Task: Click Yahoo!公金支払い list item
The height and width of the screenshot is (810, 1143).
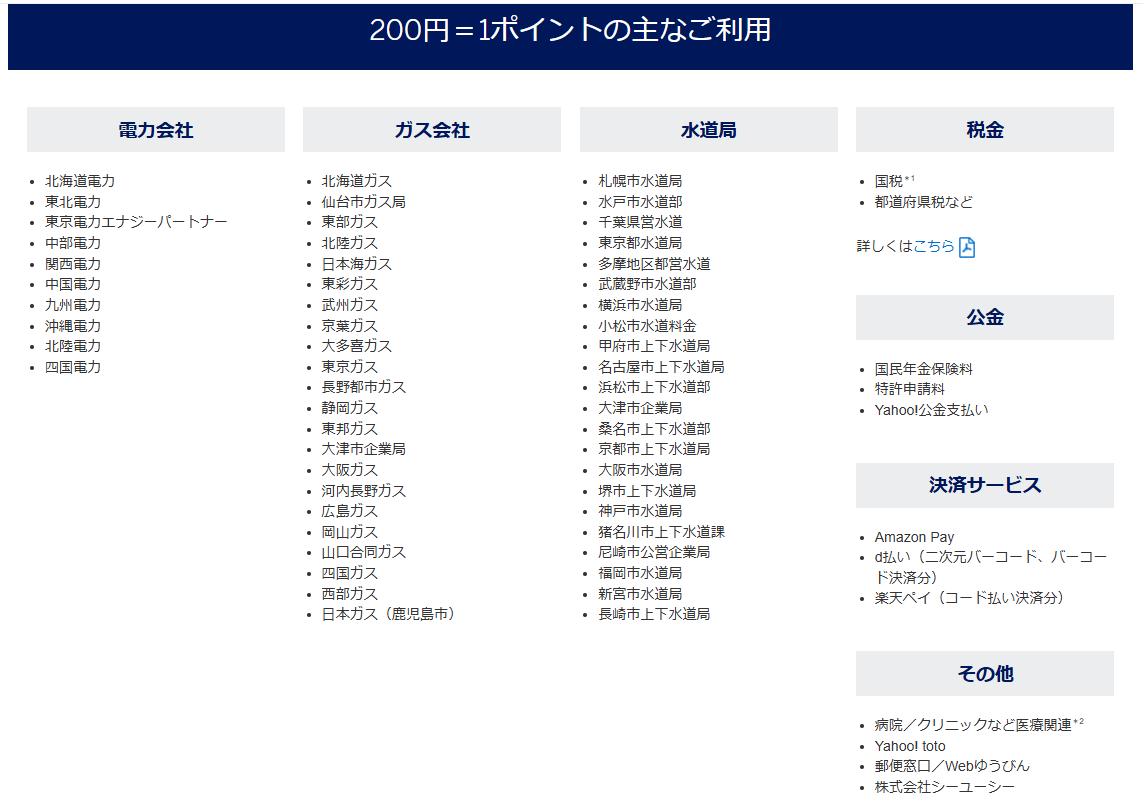Action: pyautogui.click(x=932, y=410)
